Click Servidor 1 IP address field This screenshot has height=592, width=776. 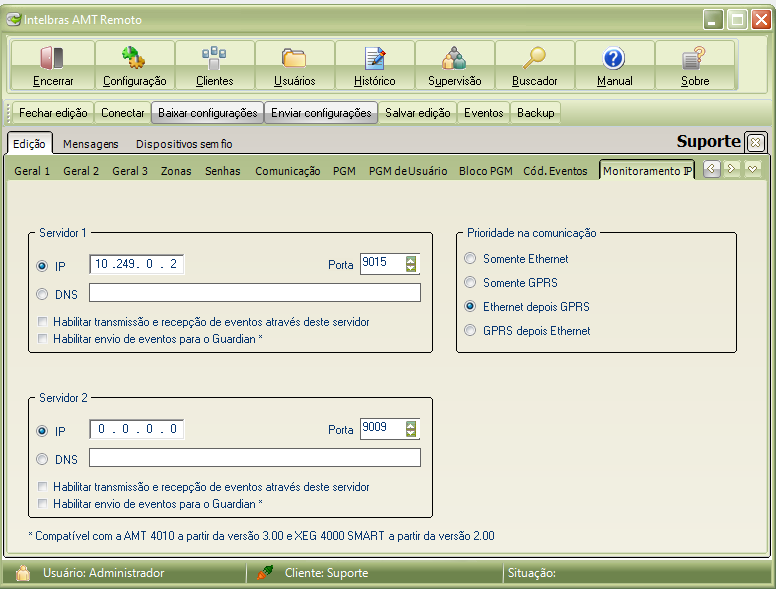pos(137,264)
